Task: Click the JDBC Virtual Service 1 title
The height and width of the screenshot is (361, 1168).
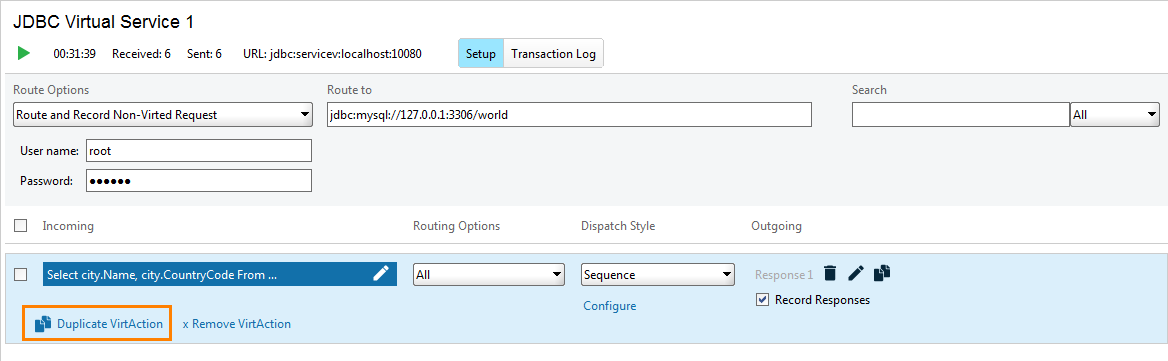Action: [104, 22]
